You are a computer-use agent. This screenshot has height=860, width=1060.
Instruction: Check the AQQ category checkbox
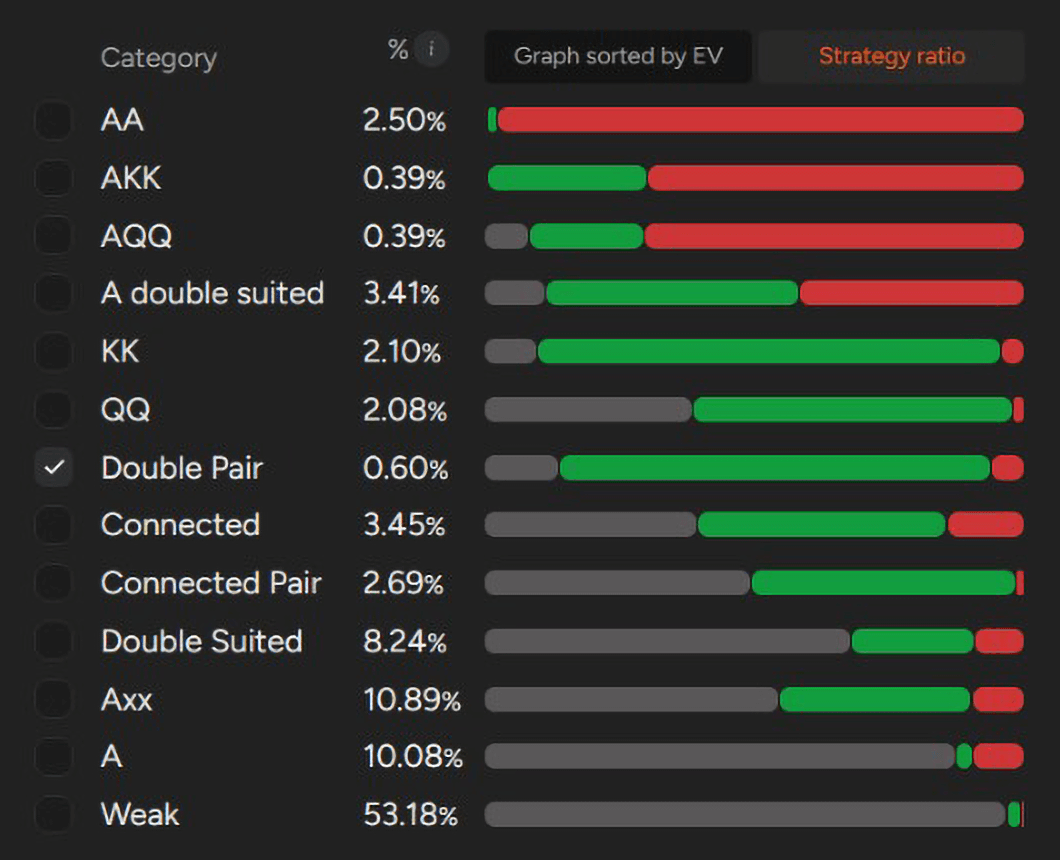pyautogui.click(x=53, y=236)
